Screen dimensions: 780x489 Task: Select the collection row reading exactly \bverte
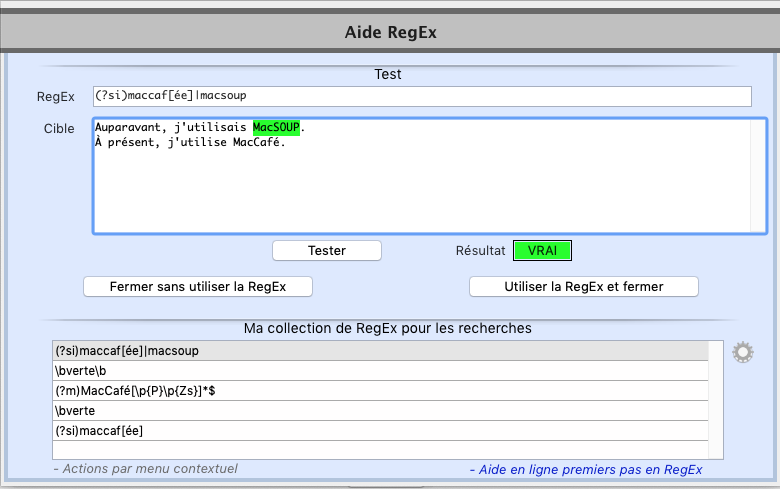380,410
